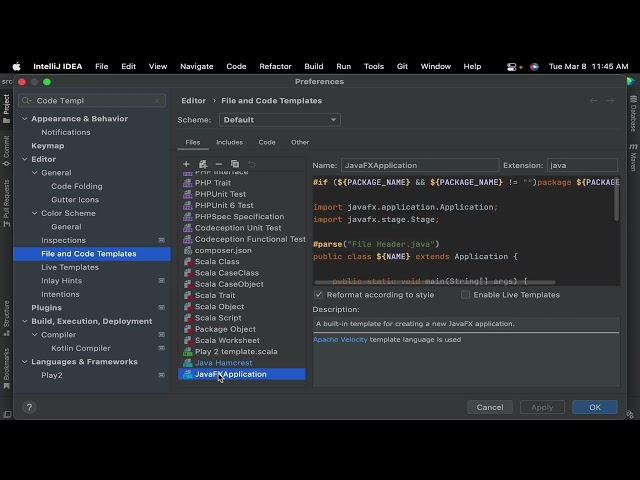Open the Scheme dropdown
The image size is (640, 480).
[280, 120]
